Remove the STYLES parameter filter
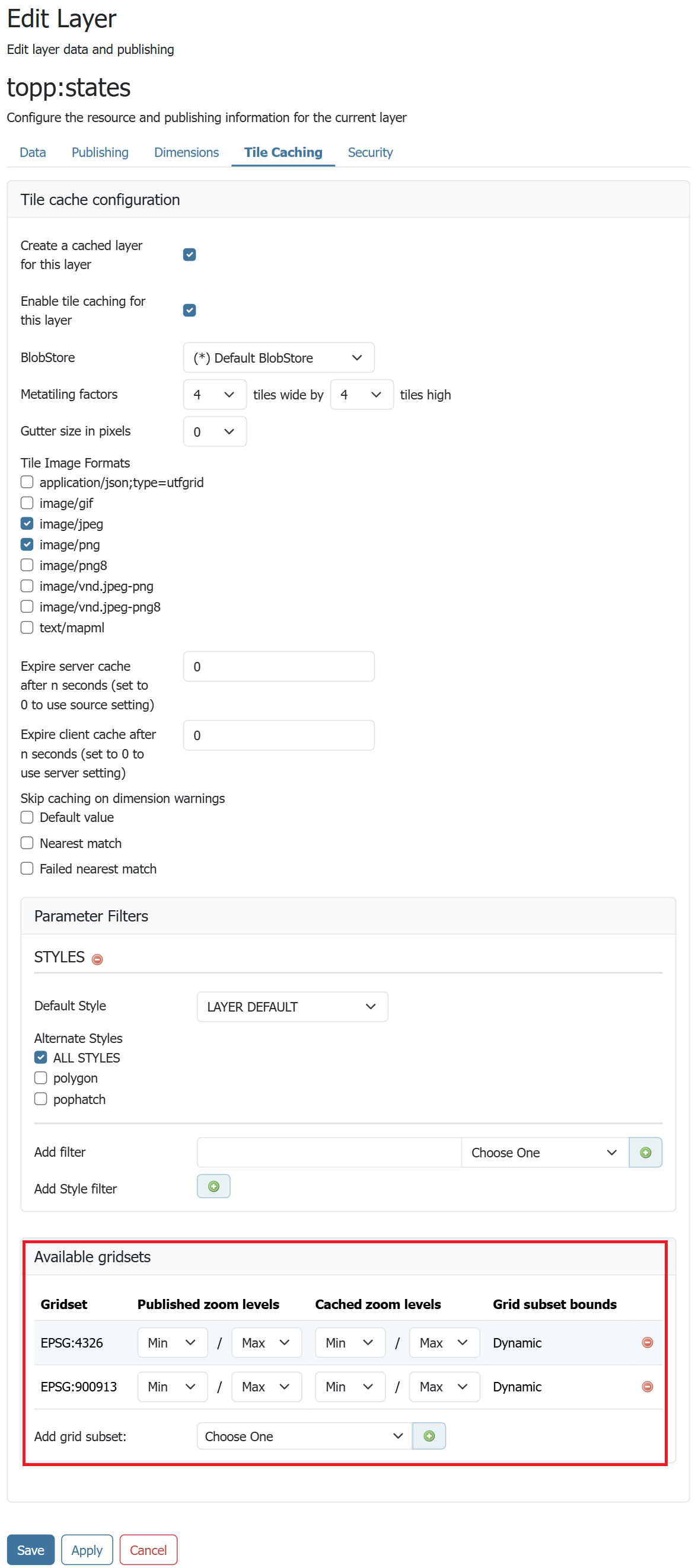 [97, 959]
